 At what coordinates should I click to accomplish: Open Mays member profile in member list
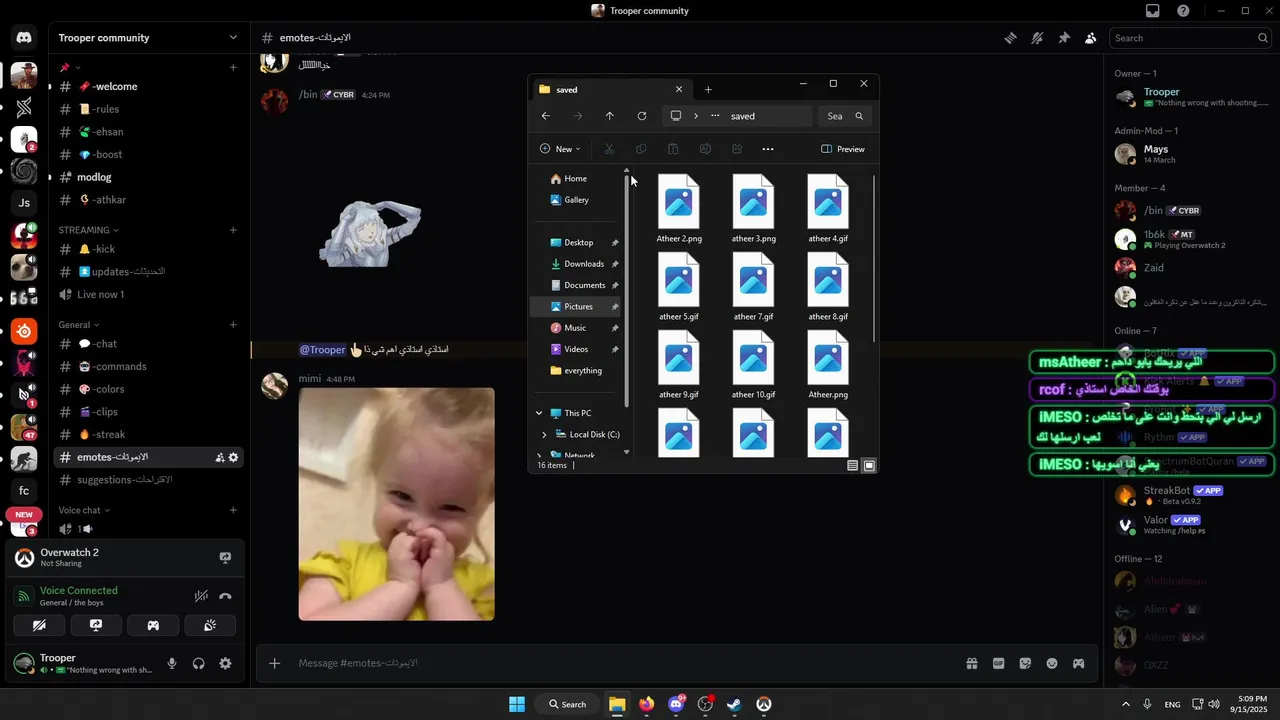click(x=1192, y=154)
